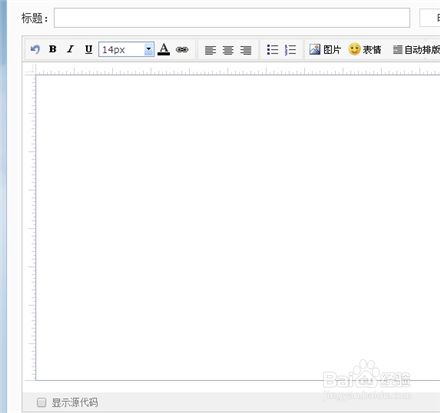Toggle underline formatting
Screen dimensions: 440x413
[x=88, y=49]
